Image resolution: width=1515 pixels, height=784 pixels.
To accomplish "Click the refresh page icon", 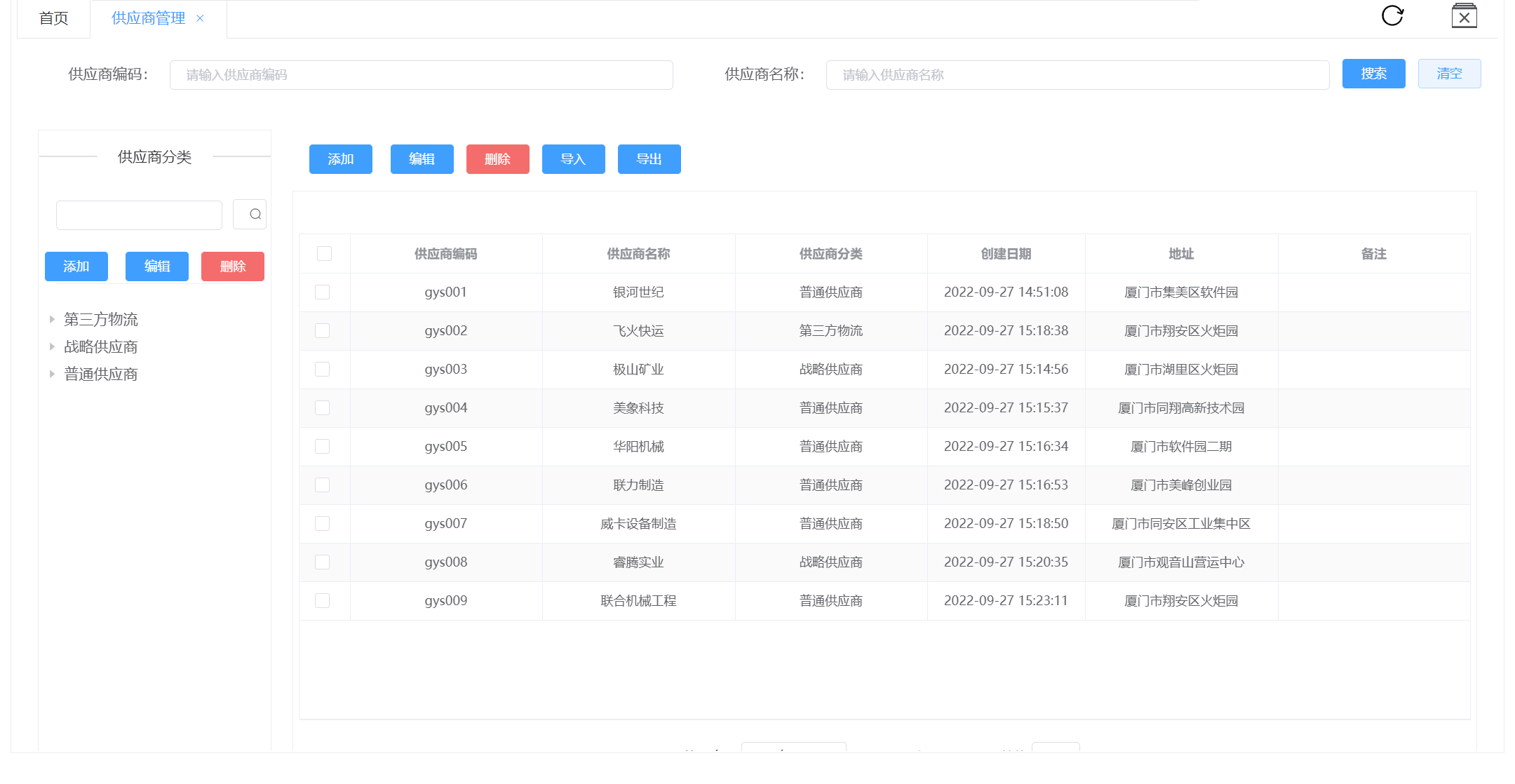I will (x=1392, y=15).
